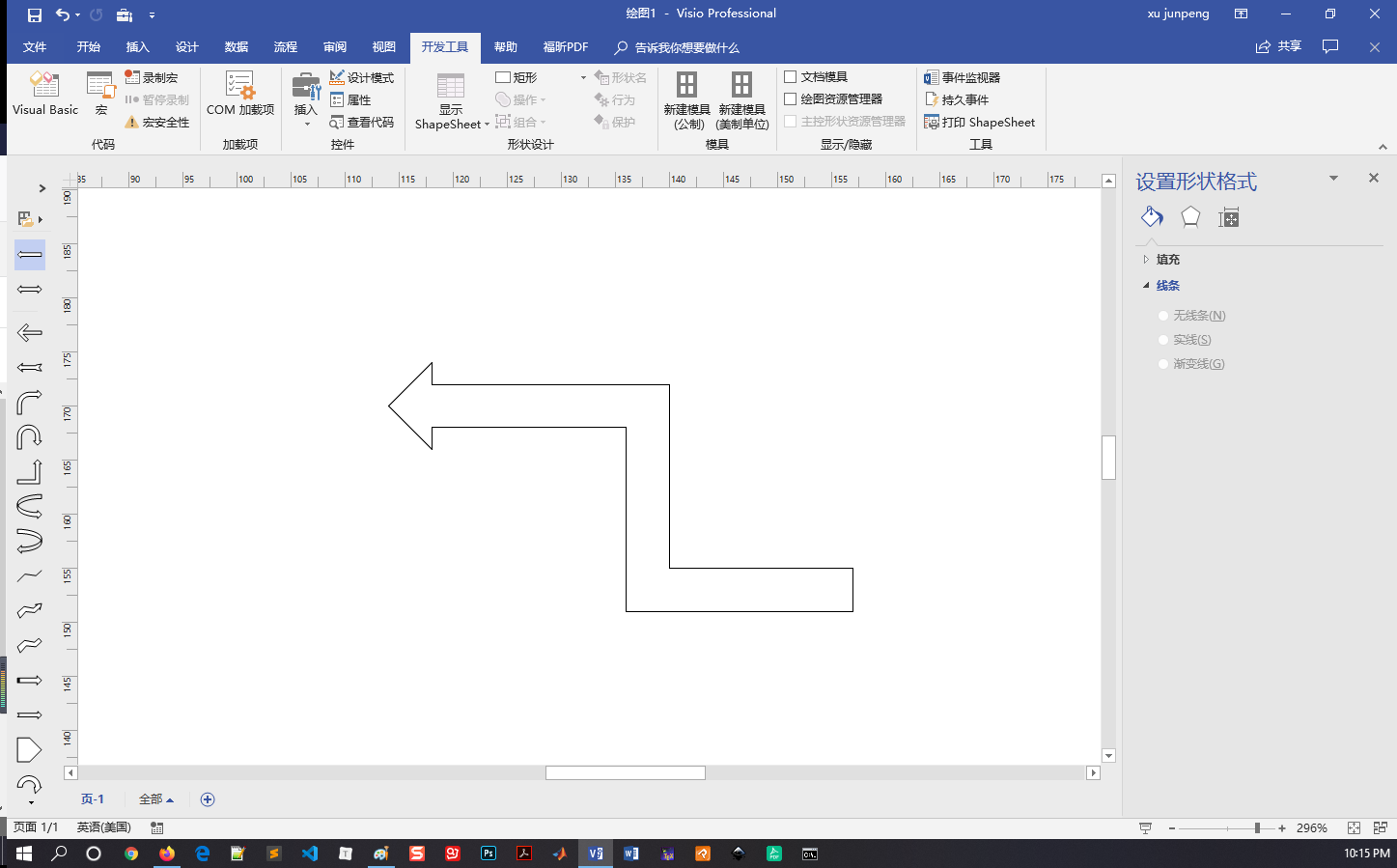Click zoom out minus button

(1171, 828)
